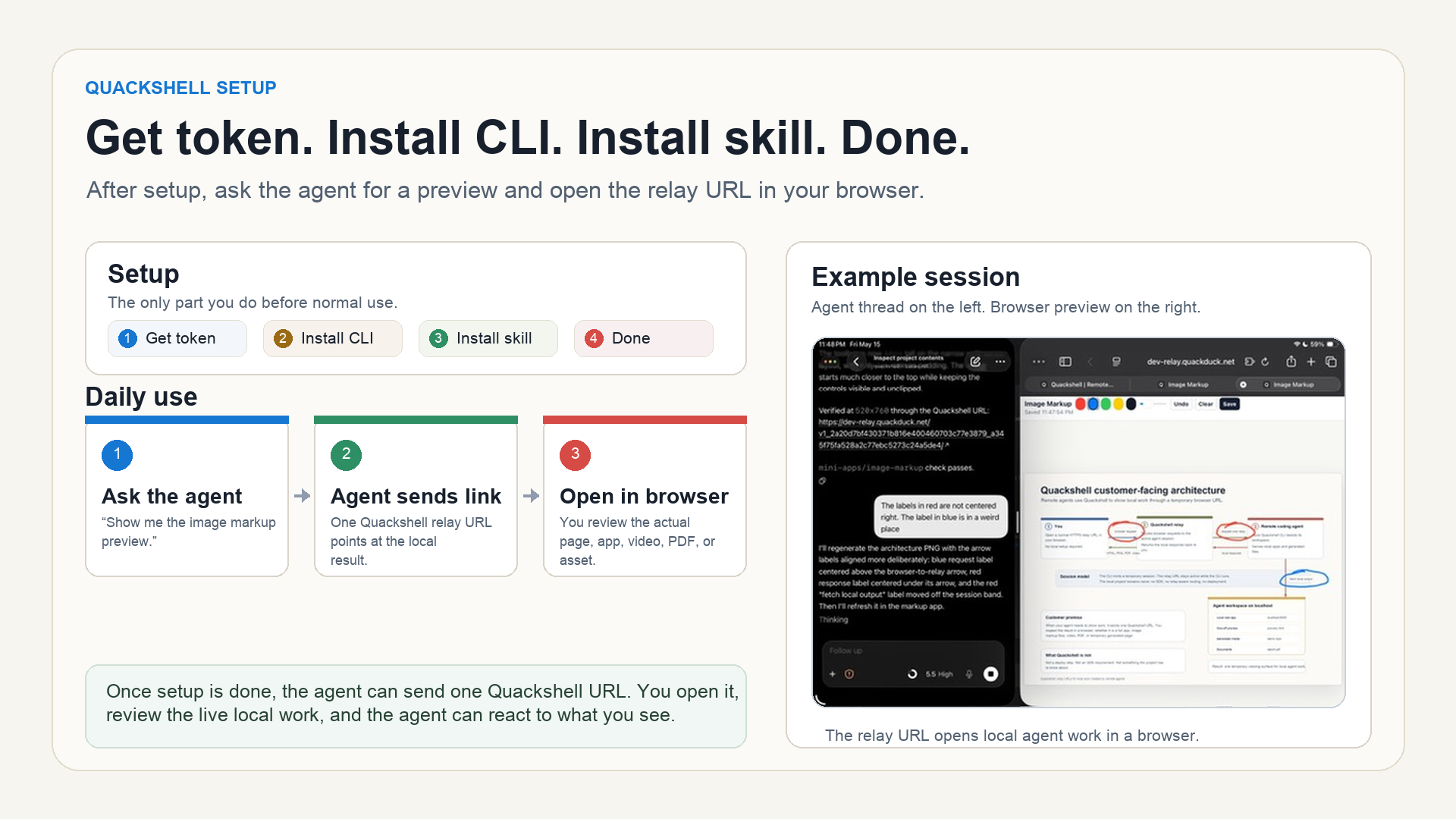1456x819 pixels.
Task: Click the Agent sends link card
Action: [x=416, y=496]
